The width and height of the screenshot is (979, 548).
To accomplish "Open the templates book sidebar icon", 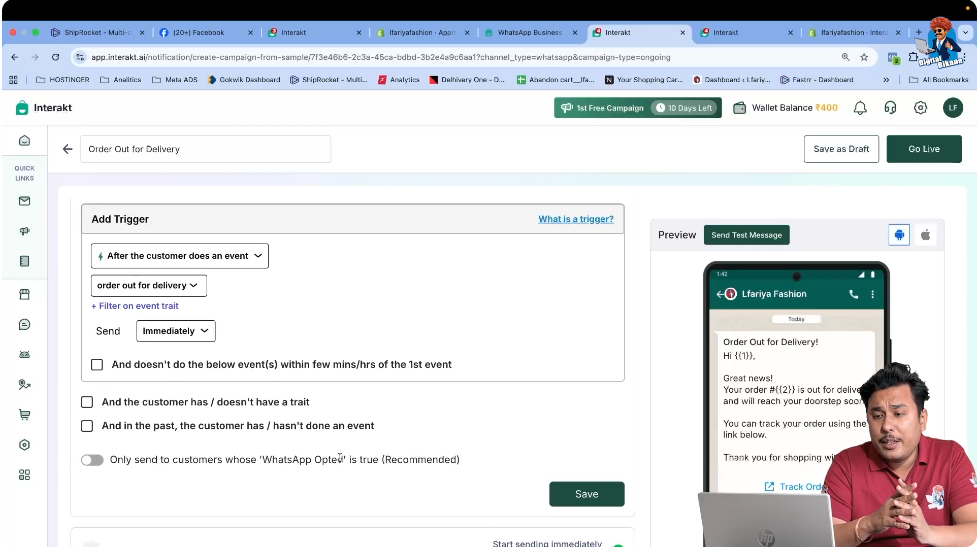I will (x=24, y=261).
